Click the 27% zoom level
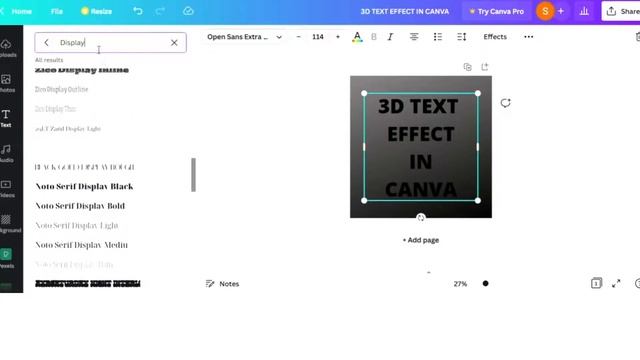 pyautogui.click(x=460, y=284)
